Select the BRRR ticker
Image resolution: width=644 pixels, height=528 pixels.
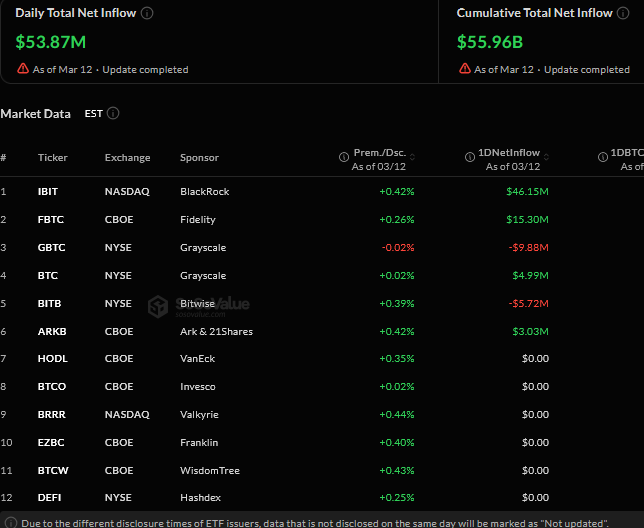(x=51, y=414)
